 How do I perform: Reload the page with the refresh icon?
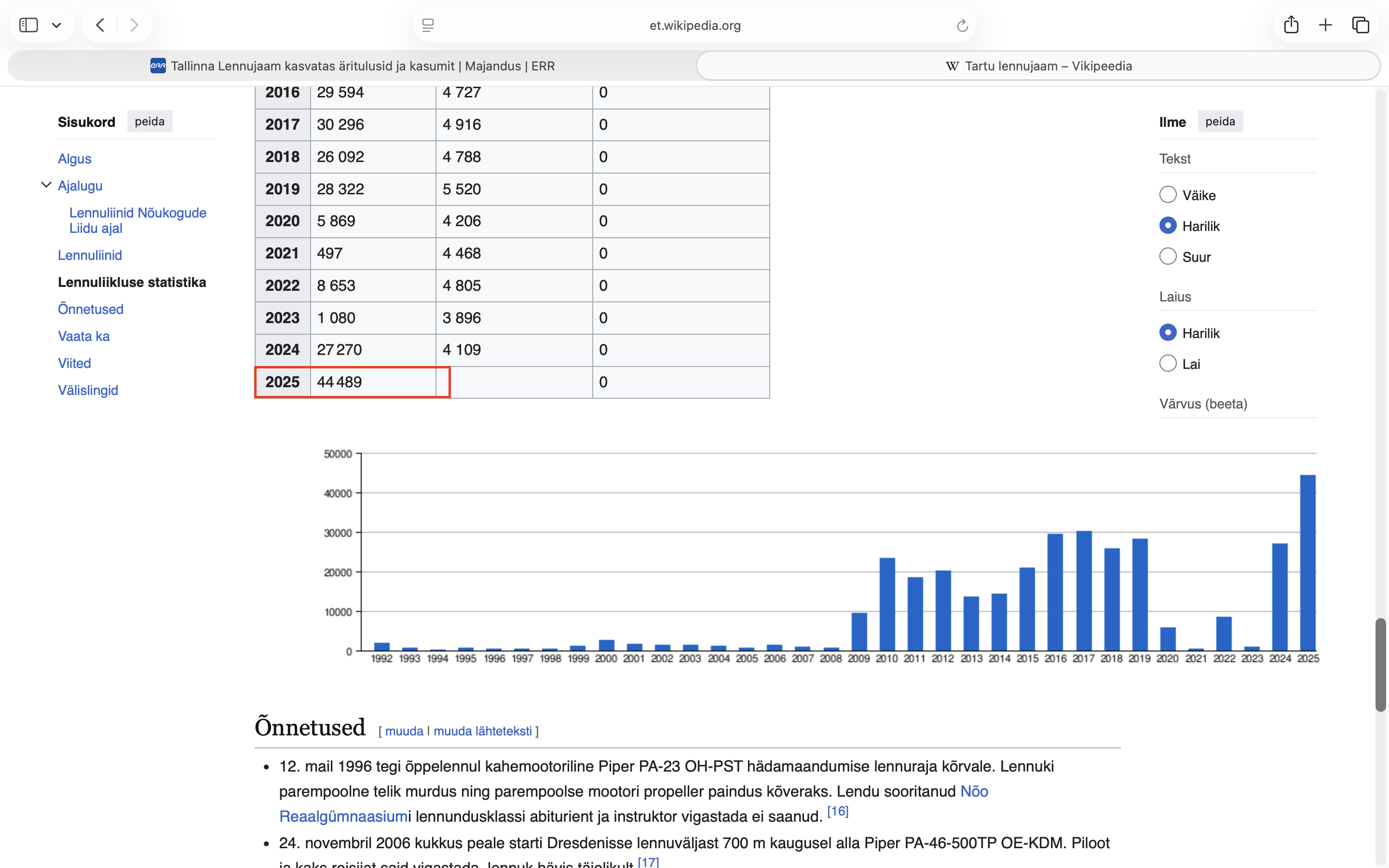(x=962, y=25)
